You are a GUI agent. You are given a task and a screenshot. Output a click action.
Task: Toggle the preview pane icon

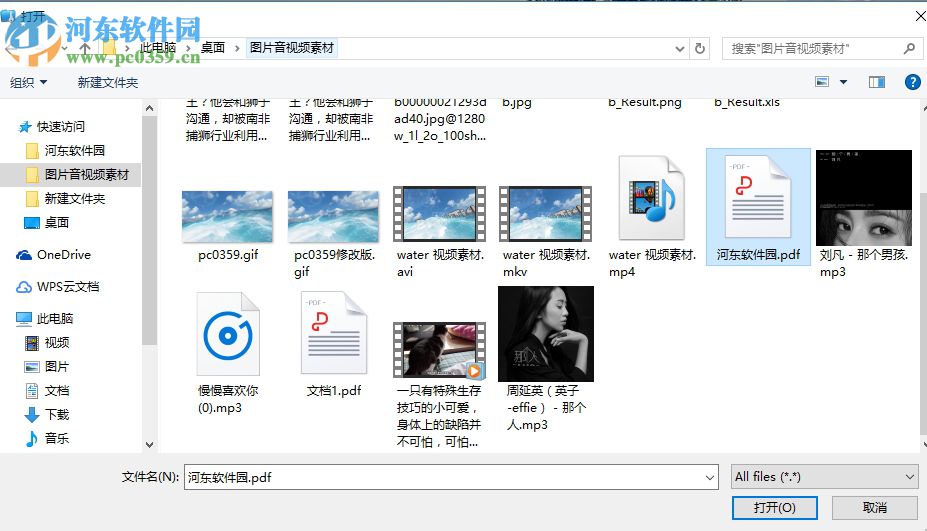click(x=877, y=82)
